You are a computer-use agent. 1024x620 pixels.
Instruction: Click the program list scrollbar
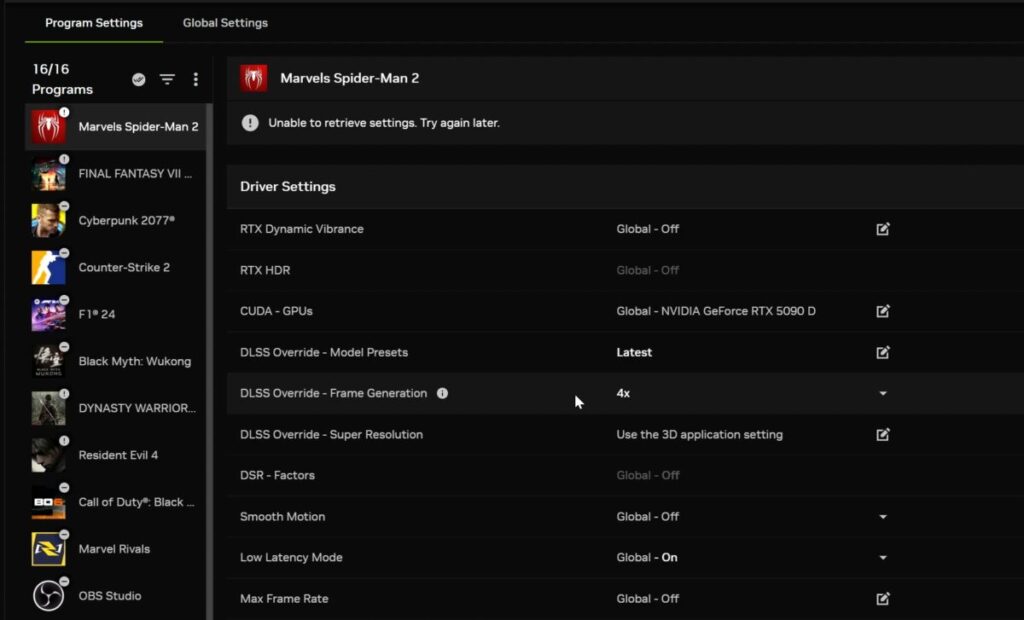(210, 361)
